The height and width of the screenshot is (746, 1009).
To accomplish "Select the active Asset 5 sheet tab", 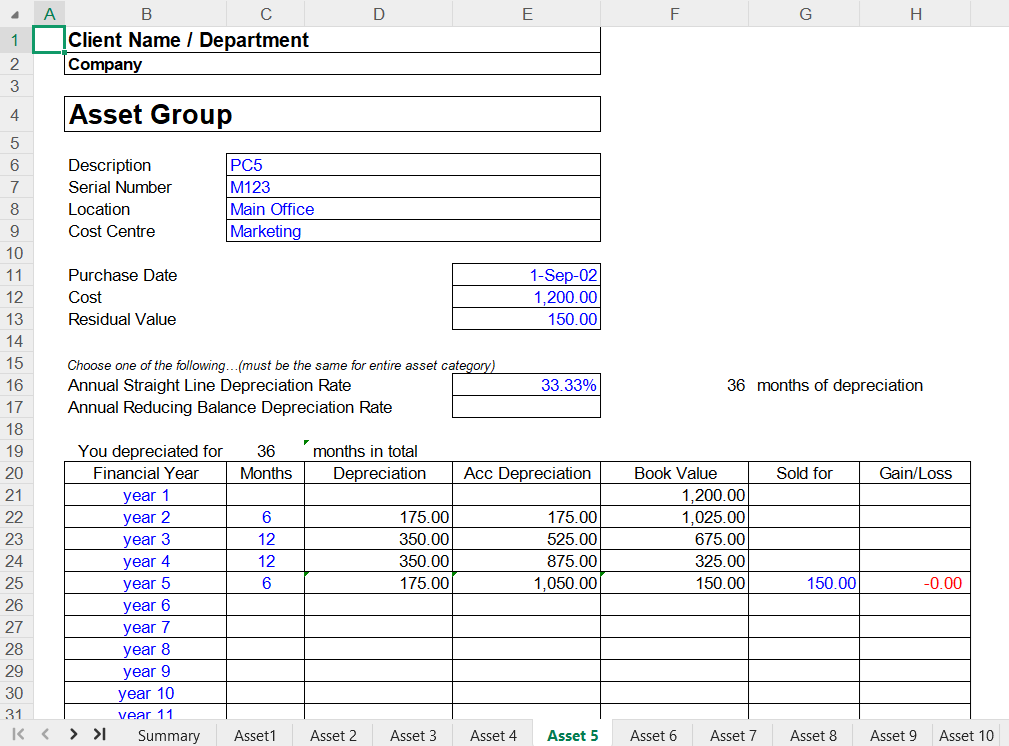I will tap(573, 735).
